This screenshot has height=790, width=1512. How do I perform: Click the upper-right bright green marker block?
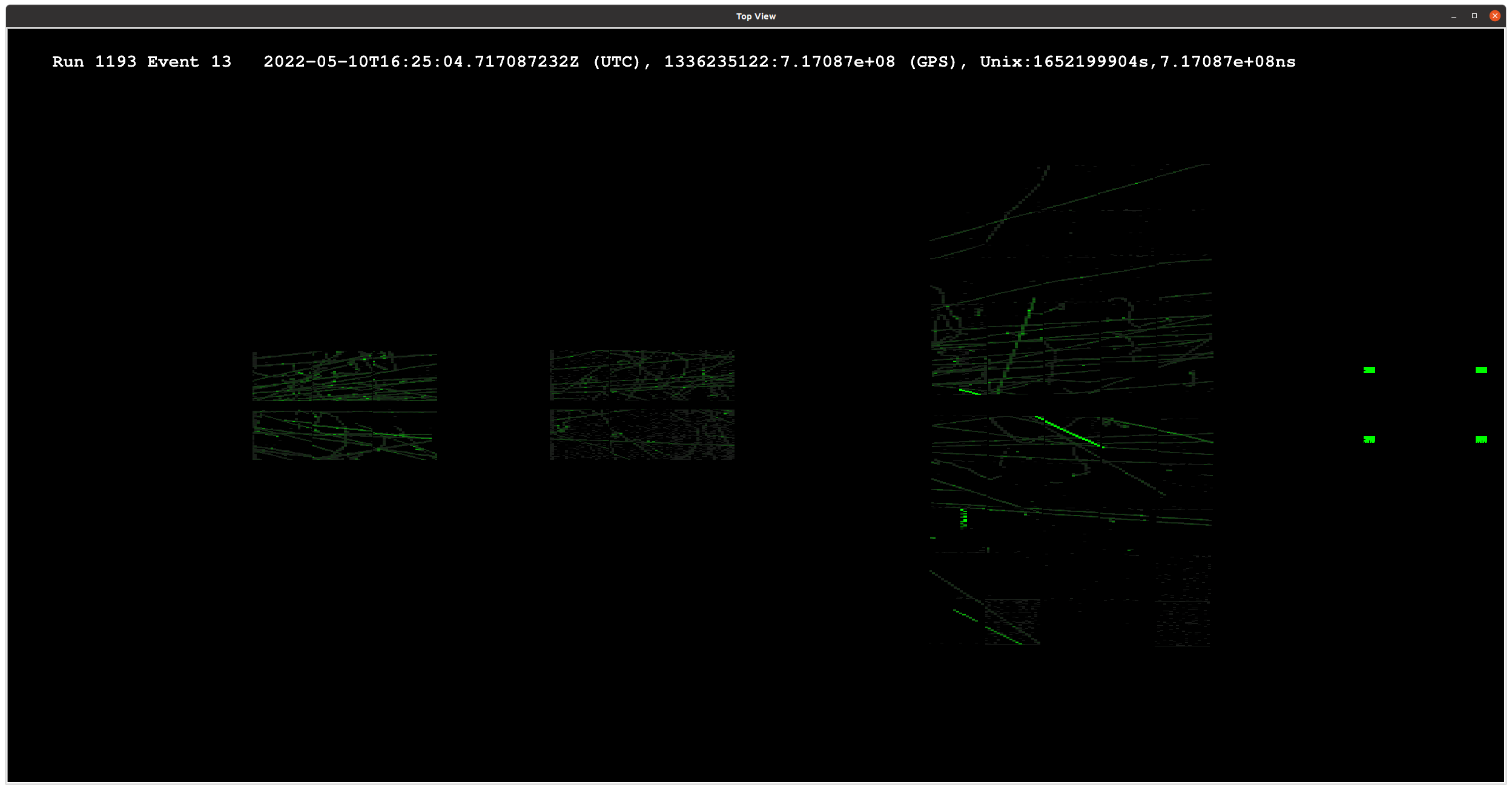pos(1481,370)
